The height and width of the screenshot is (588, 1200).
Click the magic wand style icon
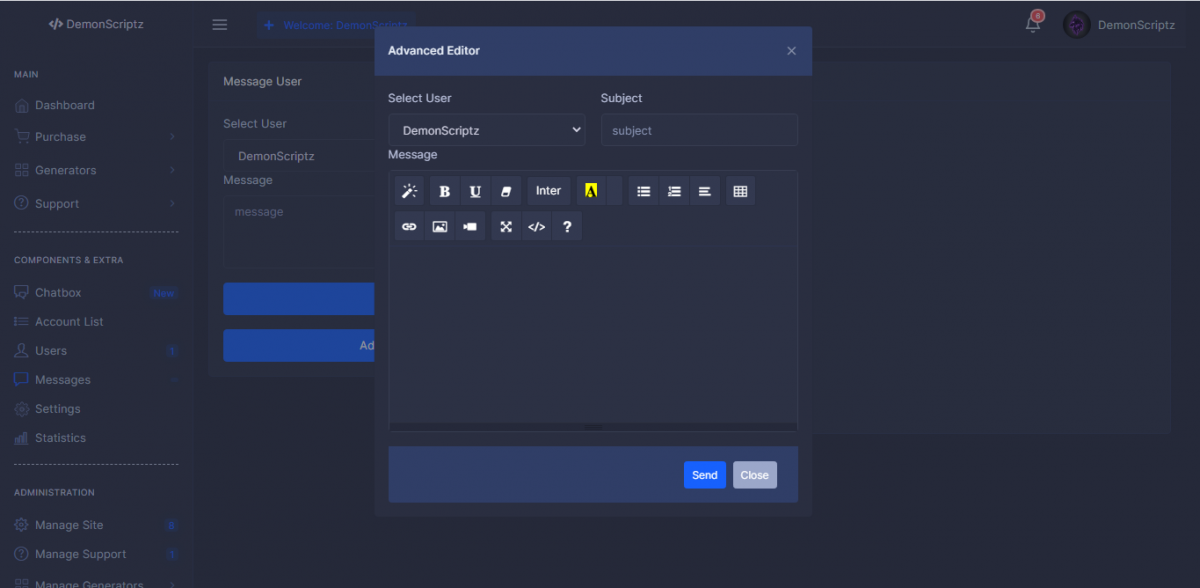(x=409, y=191)
